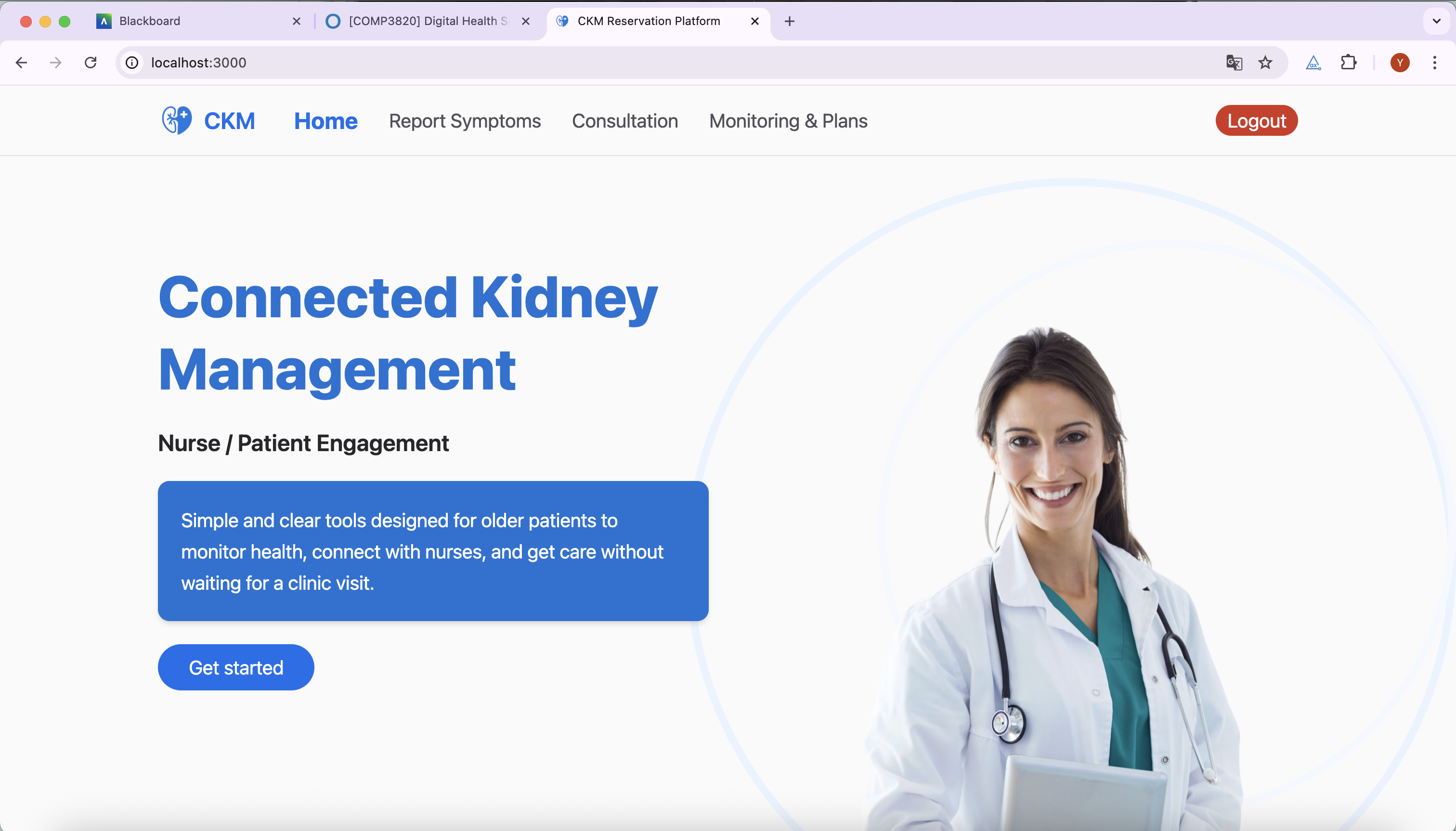Open site information via the info icon
The height and width of the screenshot is (831, 1456).
coord(131,63)
